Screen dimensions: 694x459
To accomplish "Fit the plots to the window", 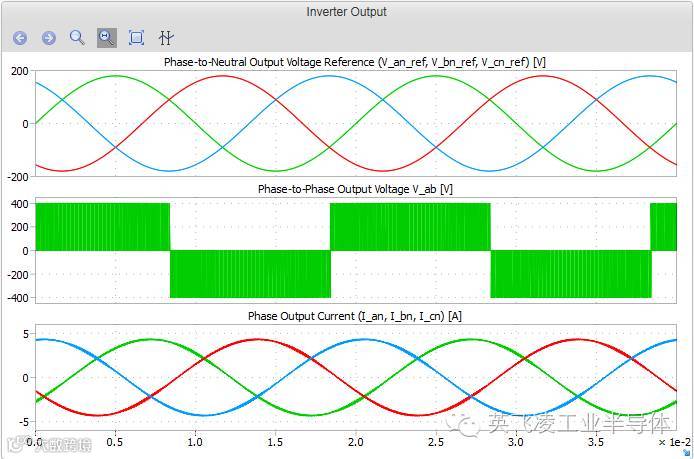I will (136, 38).
